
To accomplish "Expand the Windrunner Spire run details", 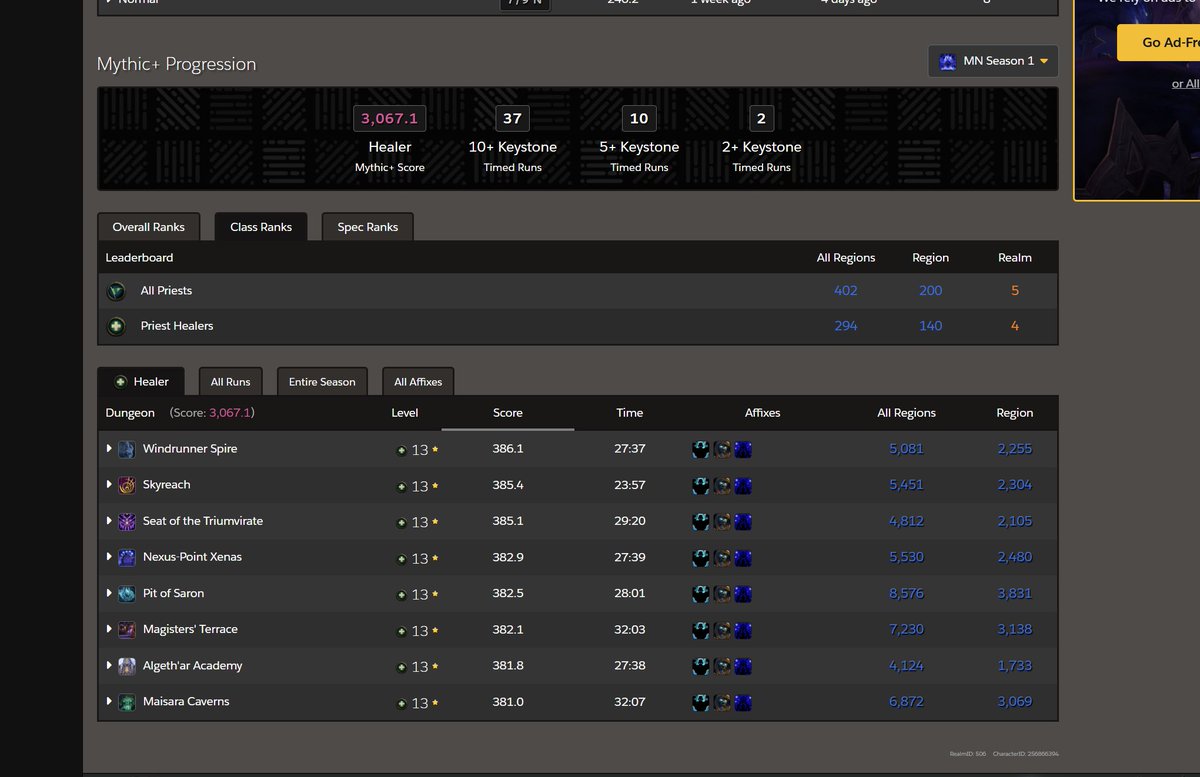I will click(109, 449).
